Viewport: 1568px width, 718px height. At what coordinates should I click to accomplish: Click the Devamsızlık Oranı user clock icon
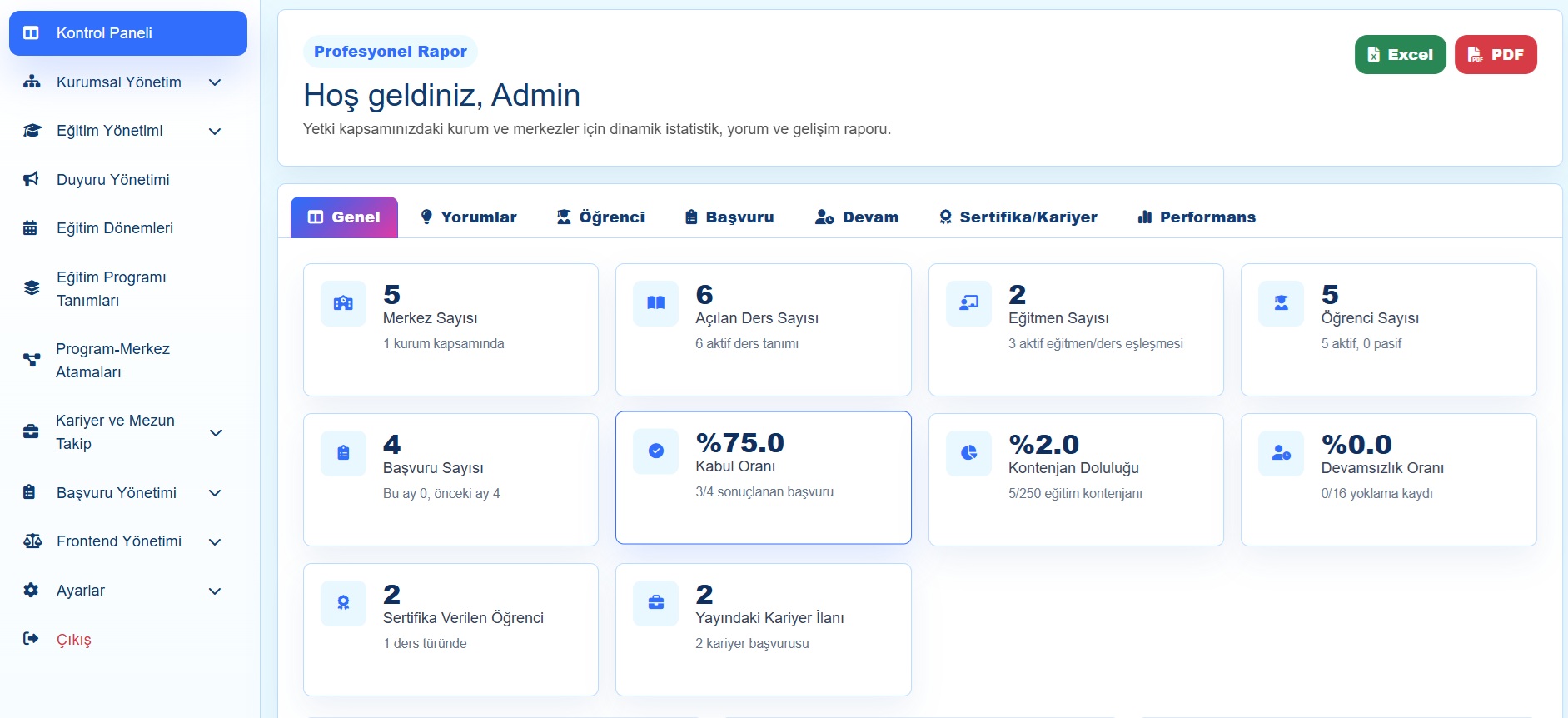1282,453
